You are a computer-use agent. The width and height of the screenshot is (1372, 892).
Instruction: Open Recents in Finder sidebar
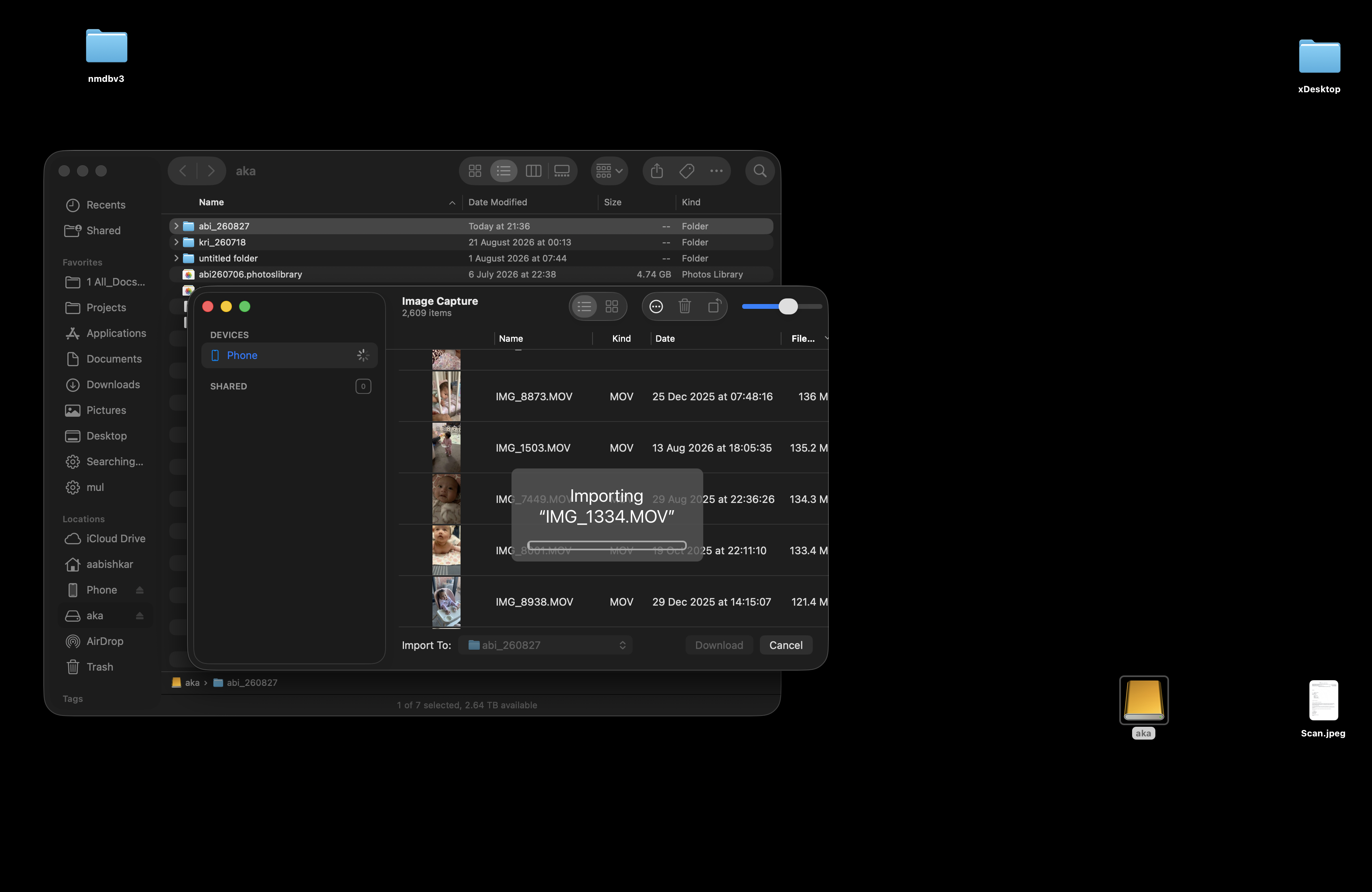(x=106, y=205)
